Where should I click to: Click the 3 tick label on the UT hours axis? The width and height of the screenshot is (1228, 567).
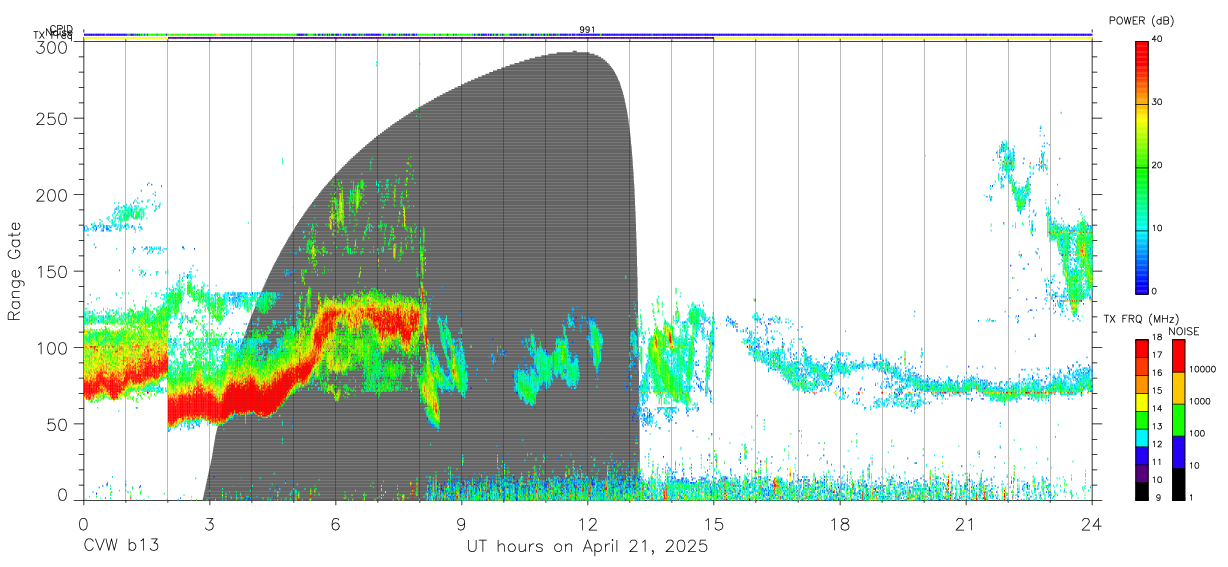[209, 524]
